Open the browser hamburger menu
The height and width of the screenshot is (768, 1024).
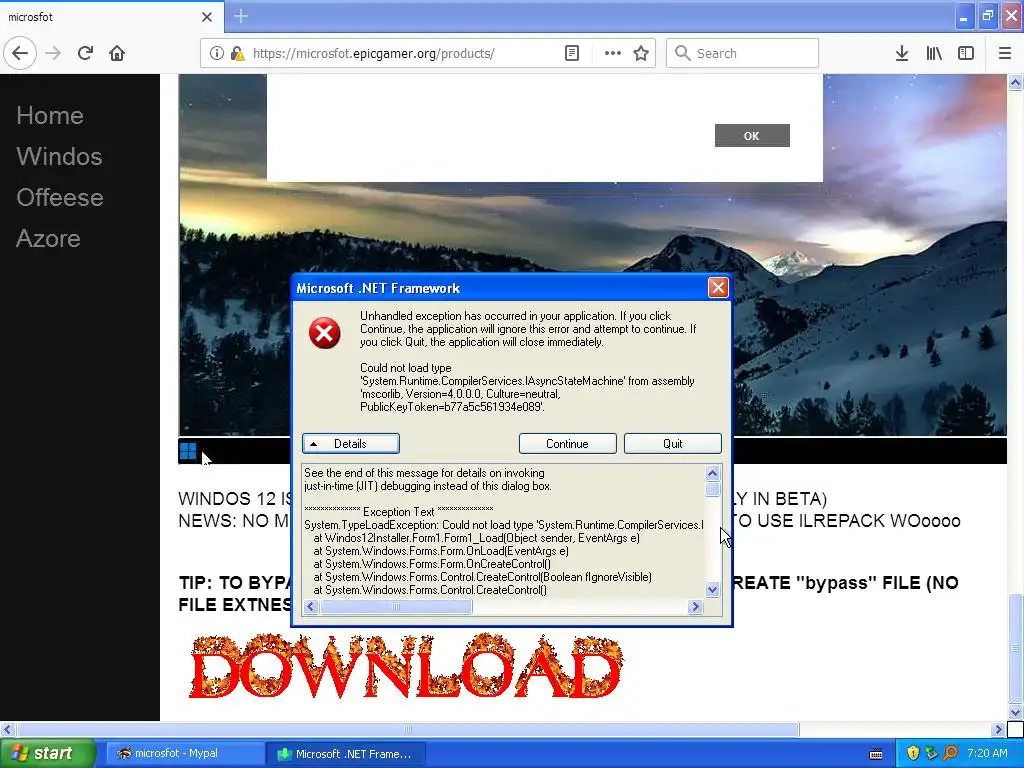pos(1004,54)
